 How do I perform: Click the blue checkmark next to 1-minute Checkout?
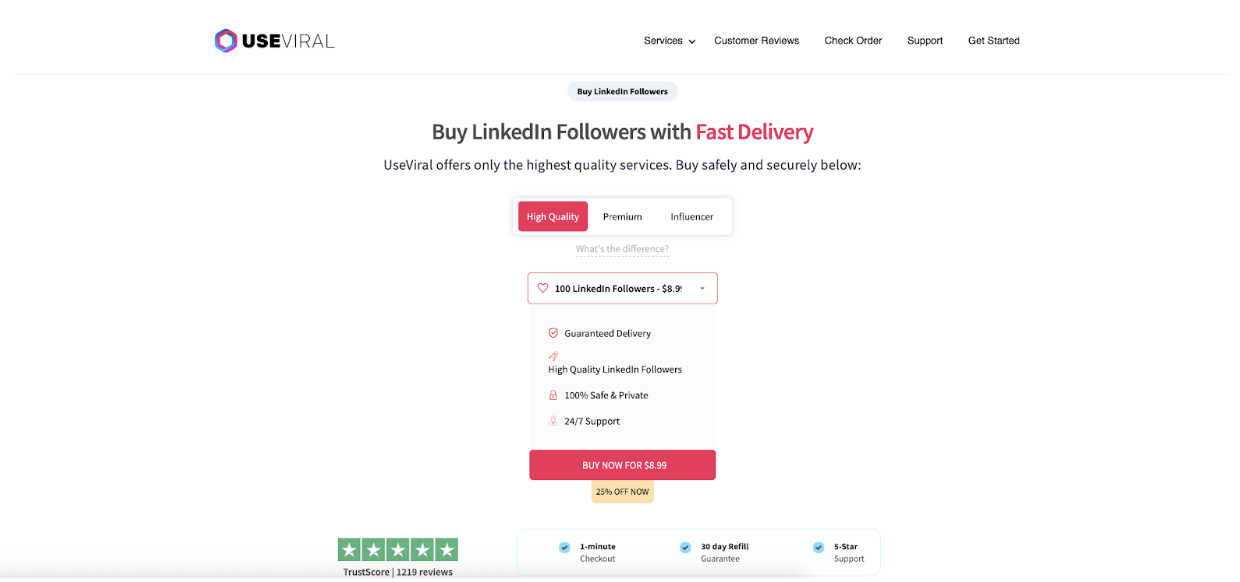565,547
